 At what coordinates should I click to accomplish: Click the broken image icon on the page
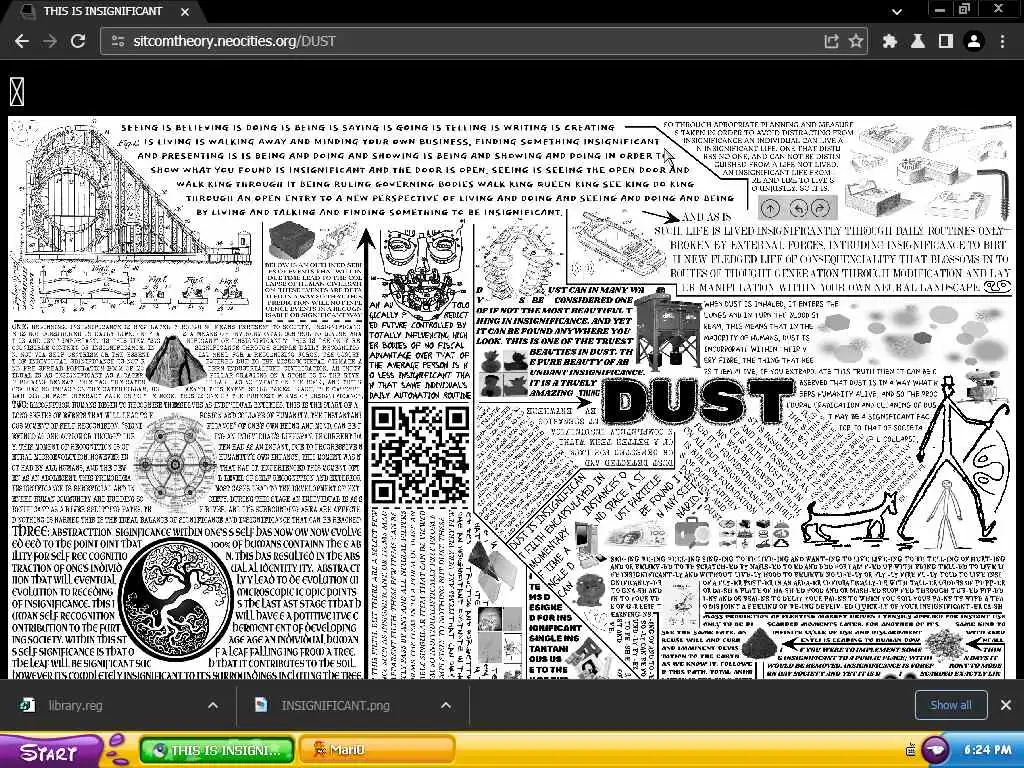click(17, 91)
